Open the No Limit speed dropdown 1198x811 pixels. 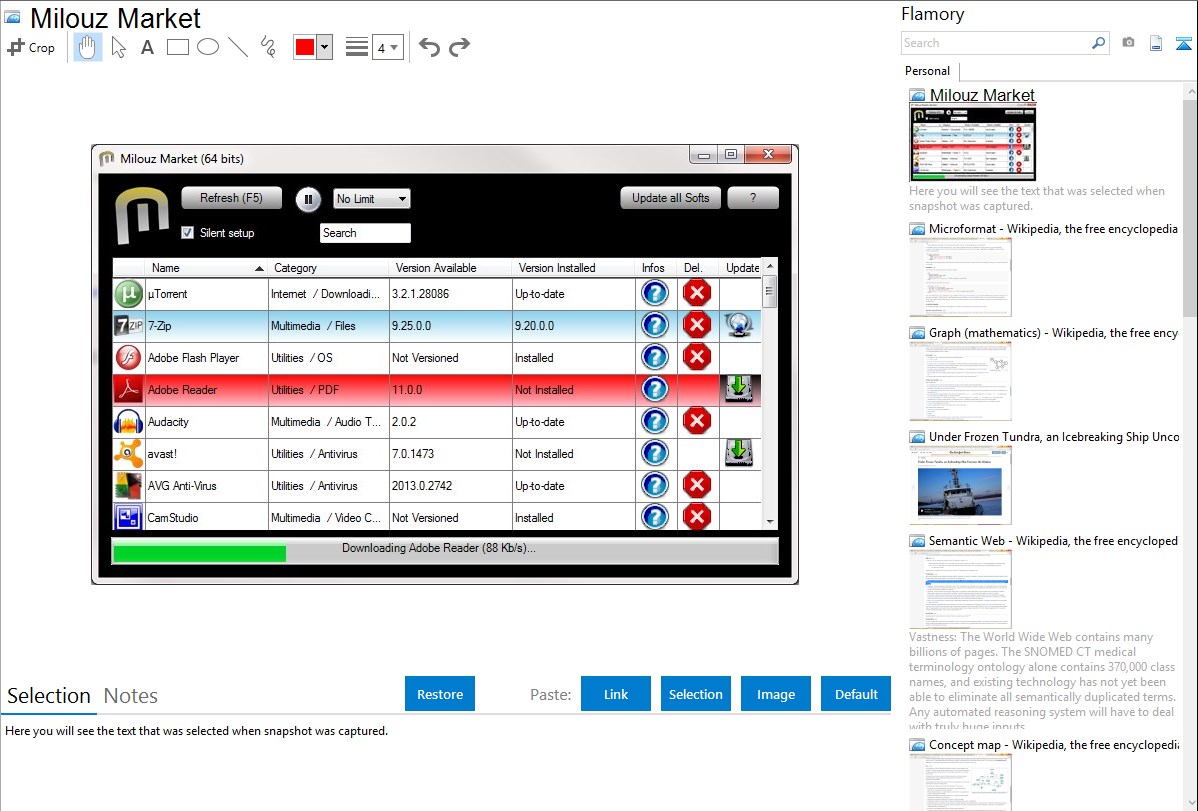pyautogui.click(x=372, y=199)
